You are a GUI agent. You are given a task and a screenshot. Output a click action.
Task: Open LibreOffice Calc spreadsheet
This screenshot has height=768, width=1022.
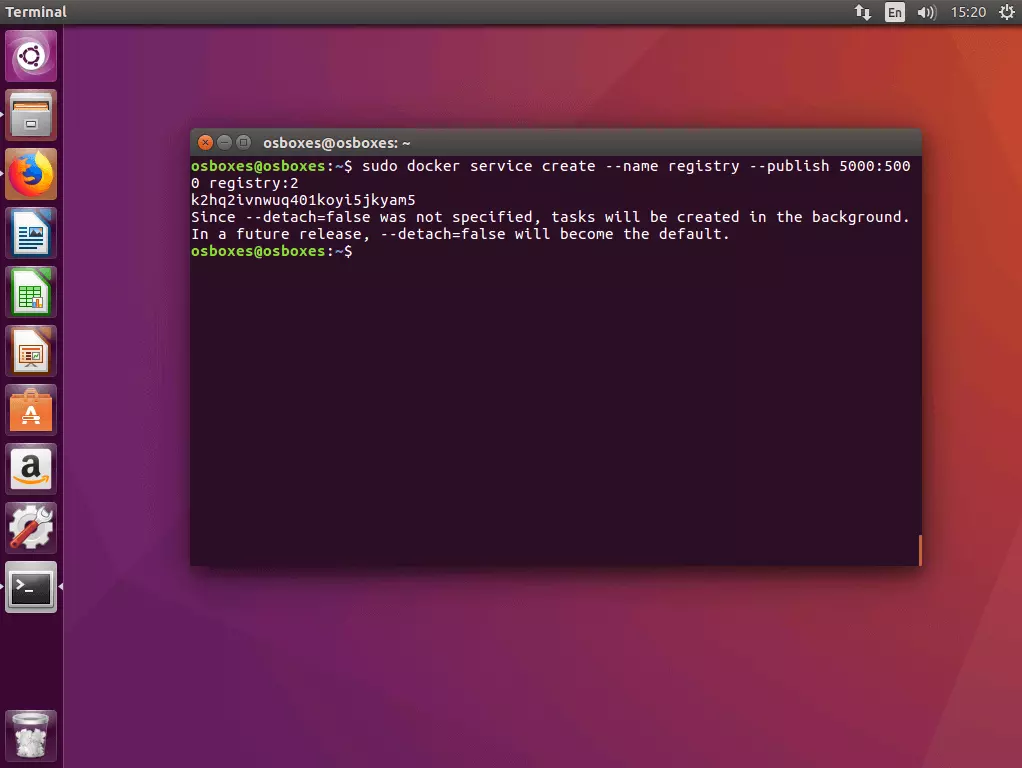pyautogui.click(x=31, y=292)
